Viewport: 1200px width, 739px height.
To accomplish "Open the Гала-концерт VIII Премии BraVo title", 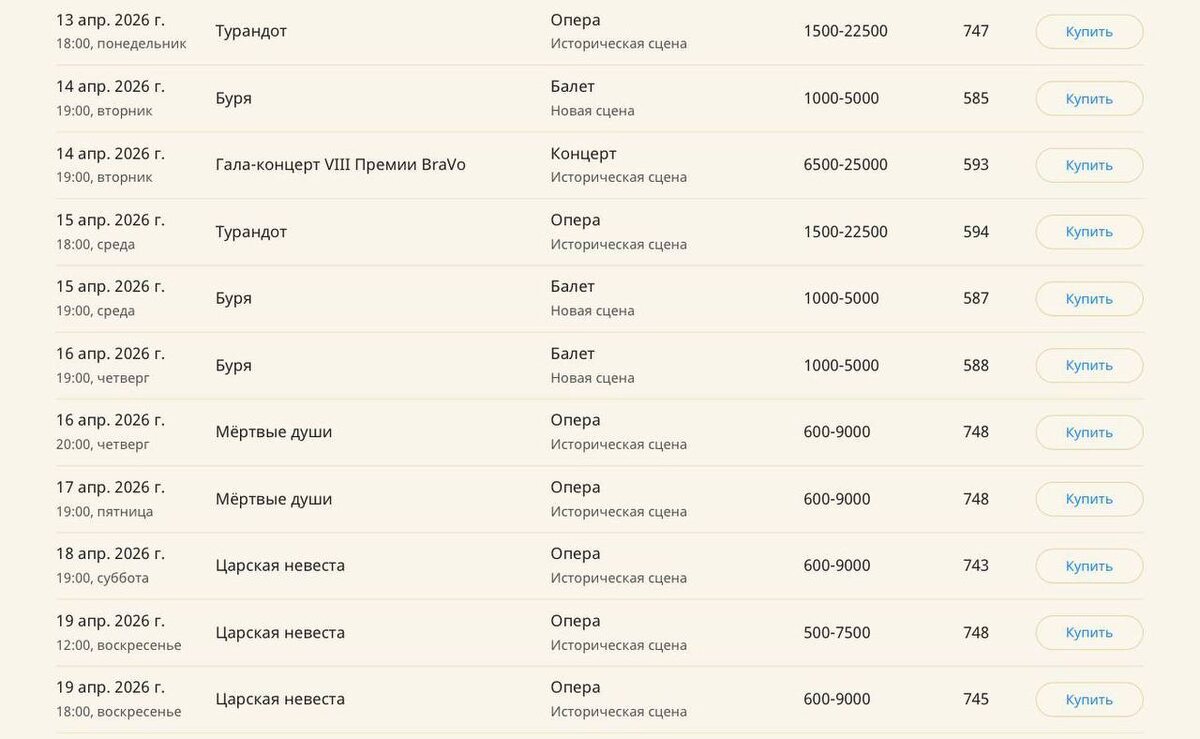I will [x=340, y=165].
